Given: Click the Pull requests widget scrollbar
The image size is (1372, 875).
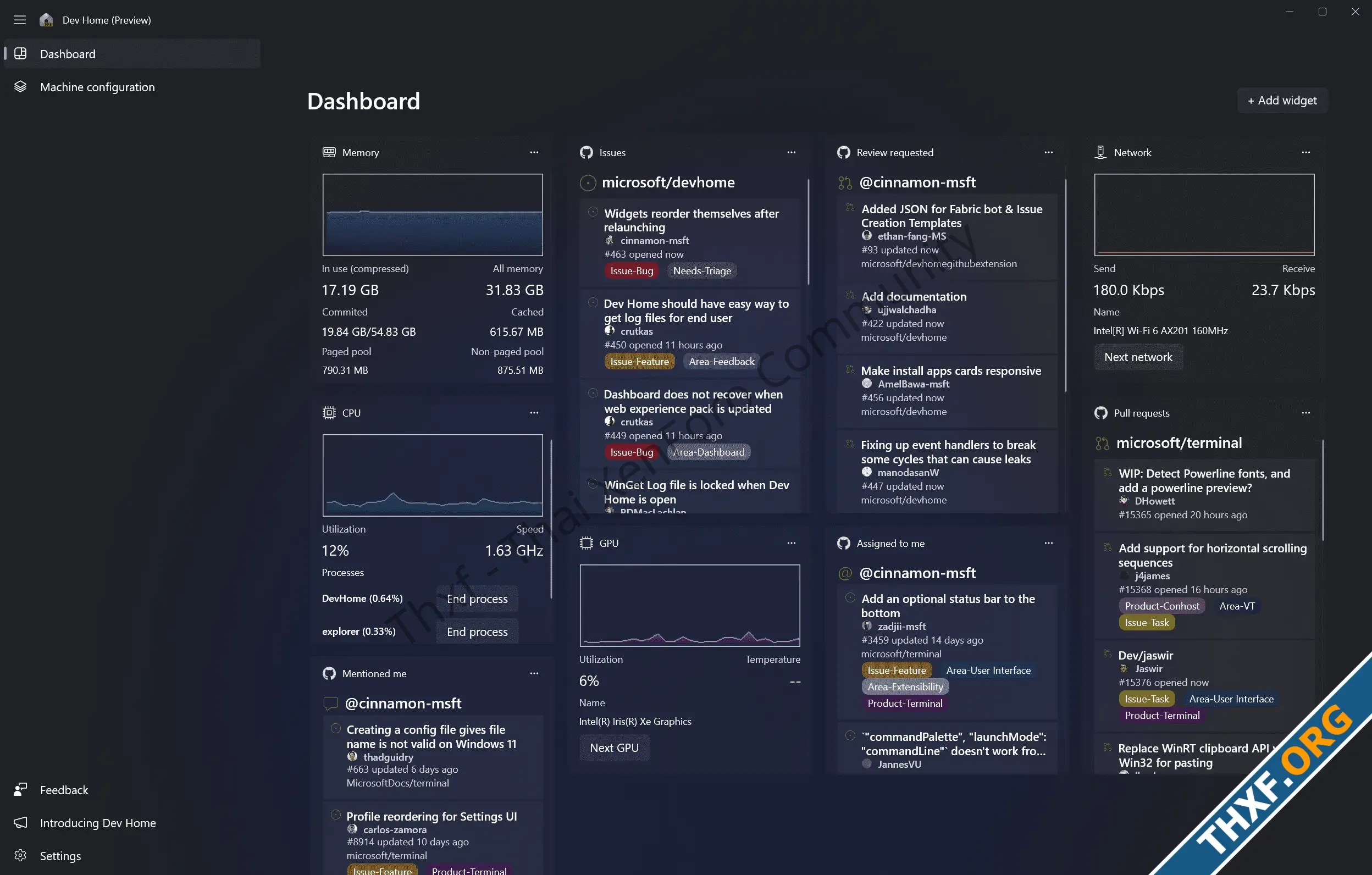Looking at the screenshot, I should pos(1323,490).
